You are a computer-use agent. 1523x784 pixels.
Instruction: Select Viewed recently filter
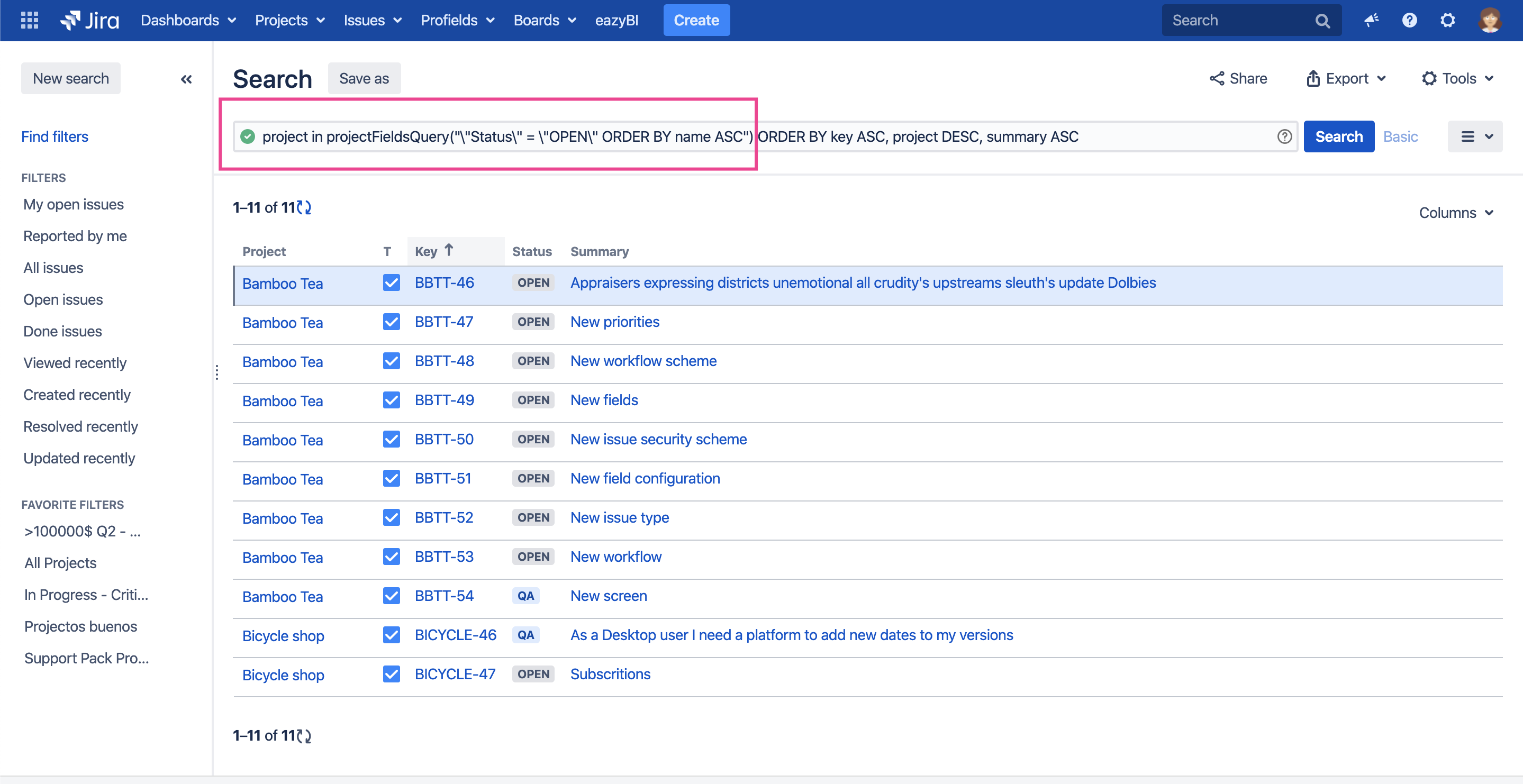coord(75,363)
